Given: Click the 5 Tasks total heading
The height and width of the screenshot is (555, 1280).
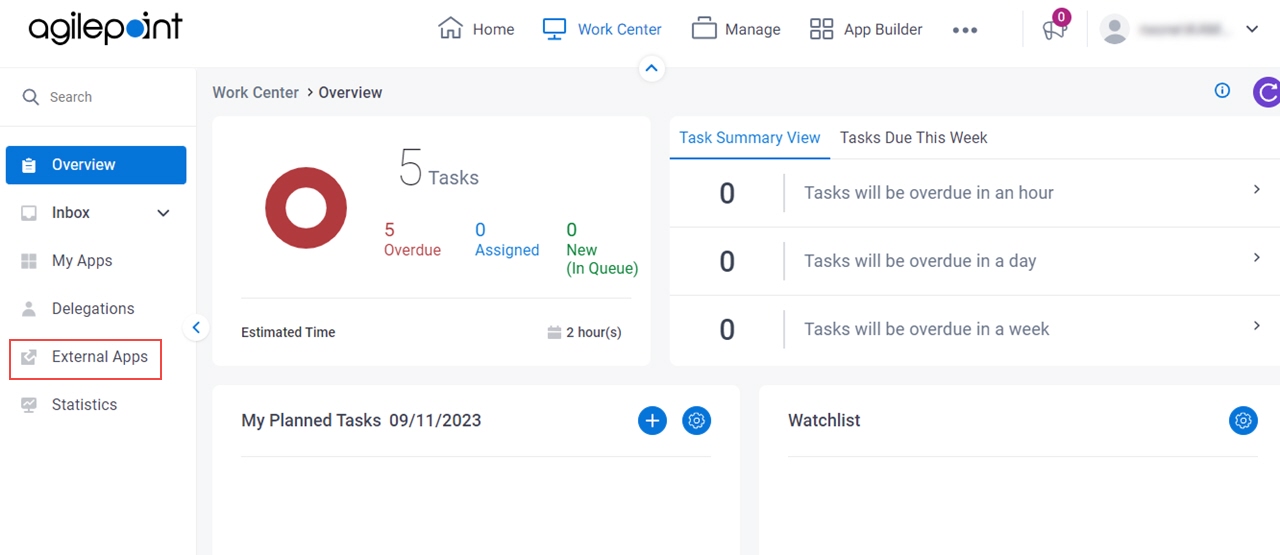Looking at the screenshot, I should [x=439, y=168].
